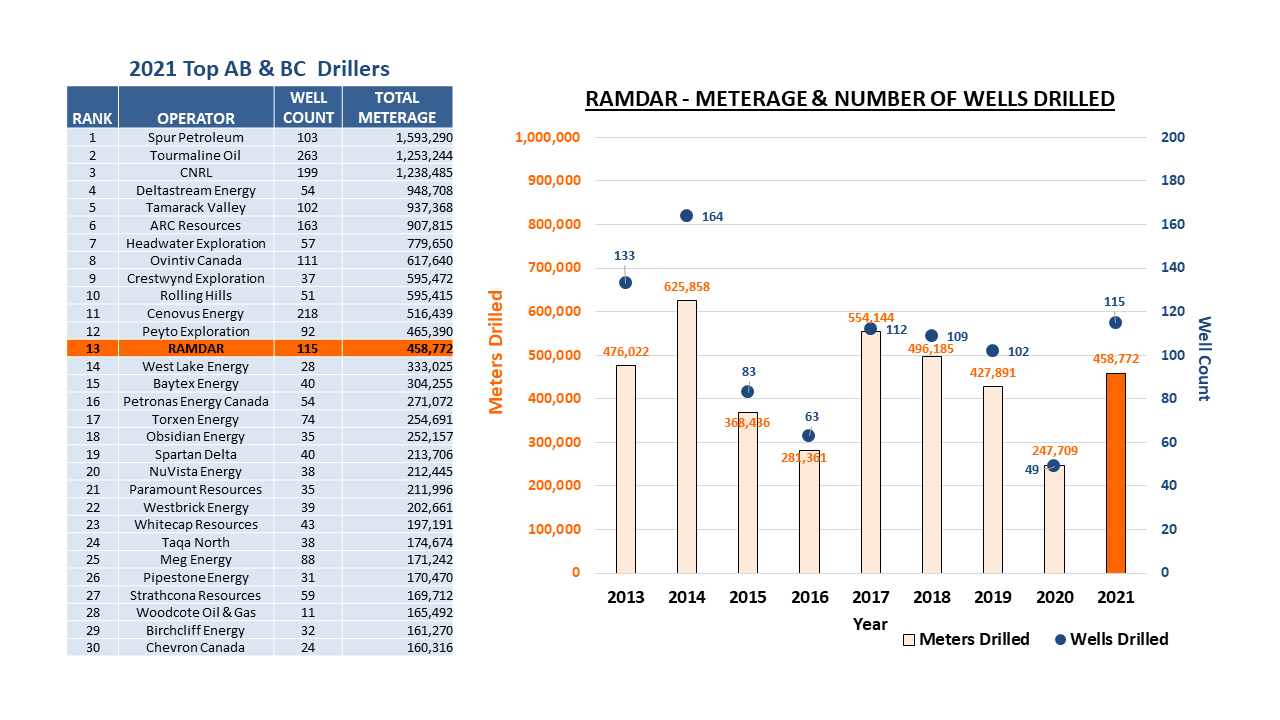Click Westbrick Energy operator cell
This screenshot has width=1280, height=720.
pos(196,507)
